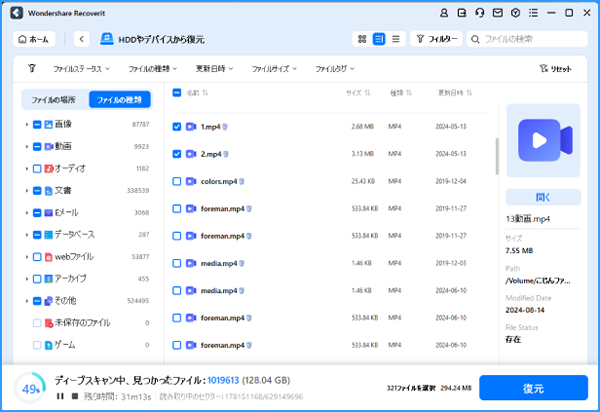Check the colors.mp4 file checkbox
Image resolution: width=600 pixels, height=412 pixels.
pos(177,181)
